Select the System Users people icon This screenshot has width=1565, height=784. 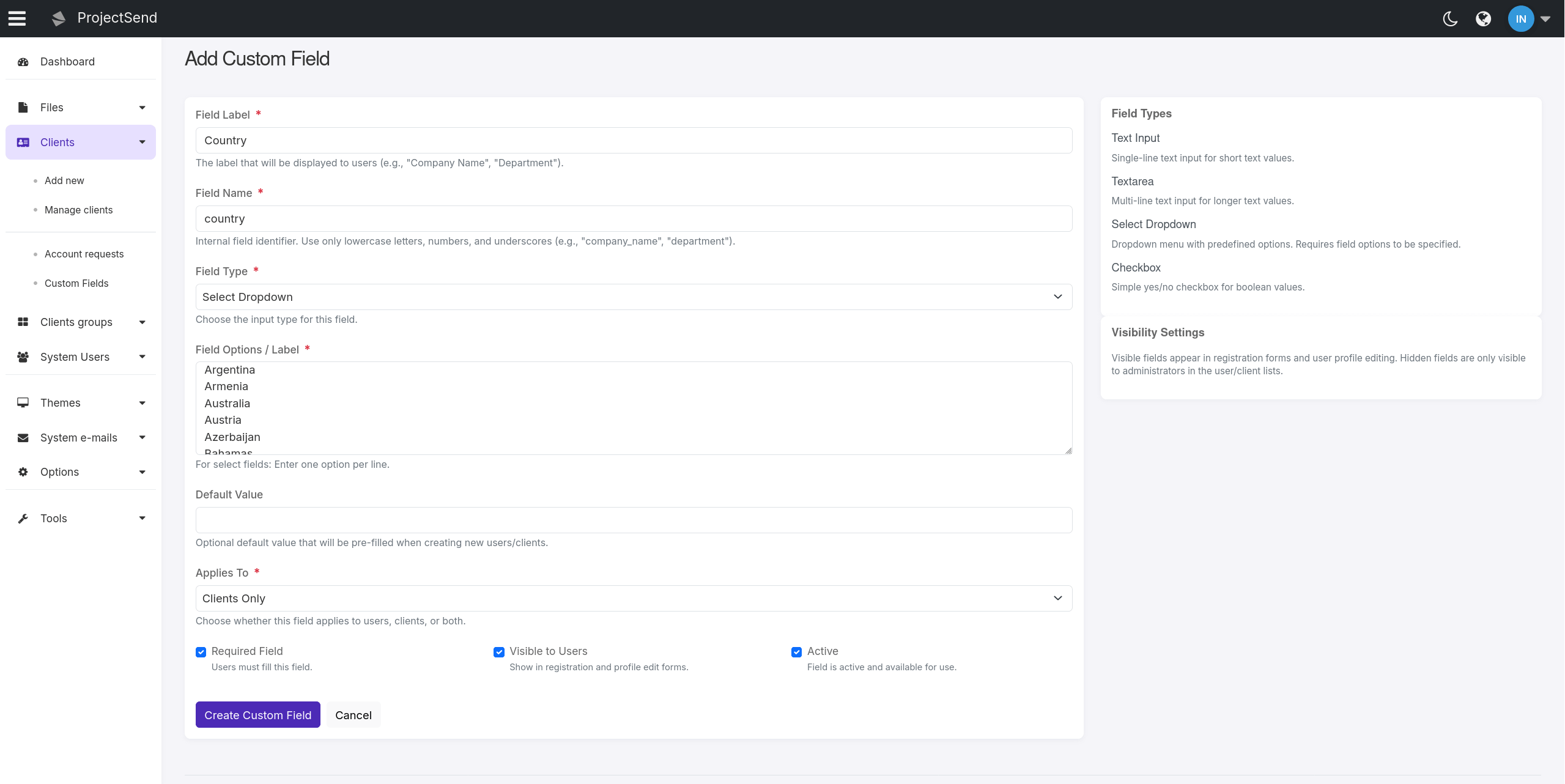click(x=23, y=357)
